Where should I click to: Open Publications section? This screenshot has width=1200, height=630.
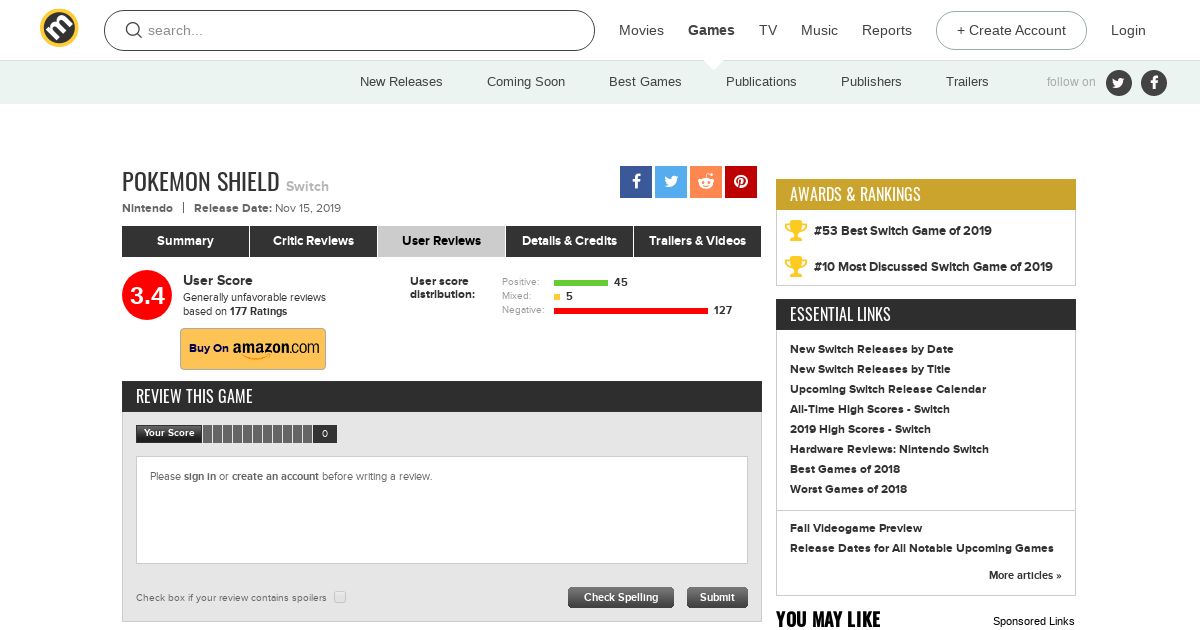[761, 82]
